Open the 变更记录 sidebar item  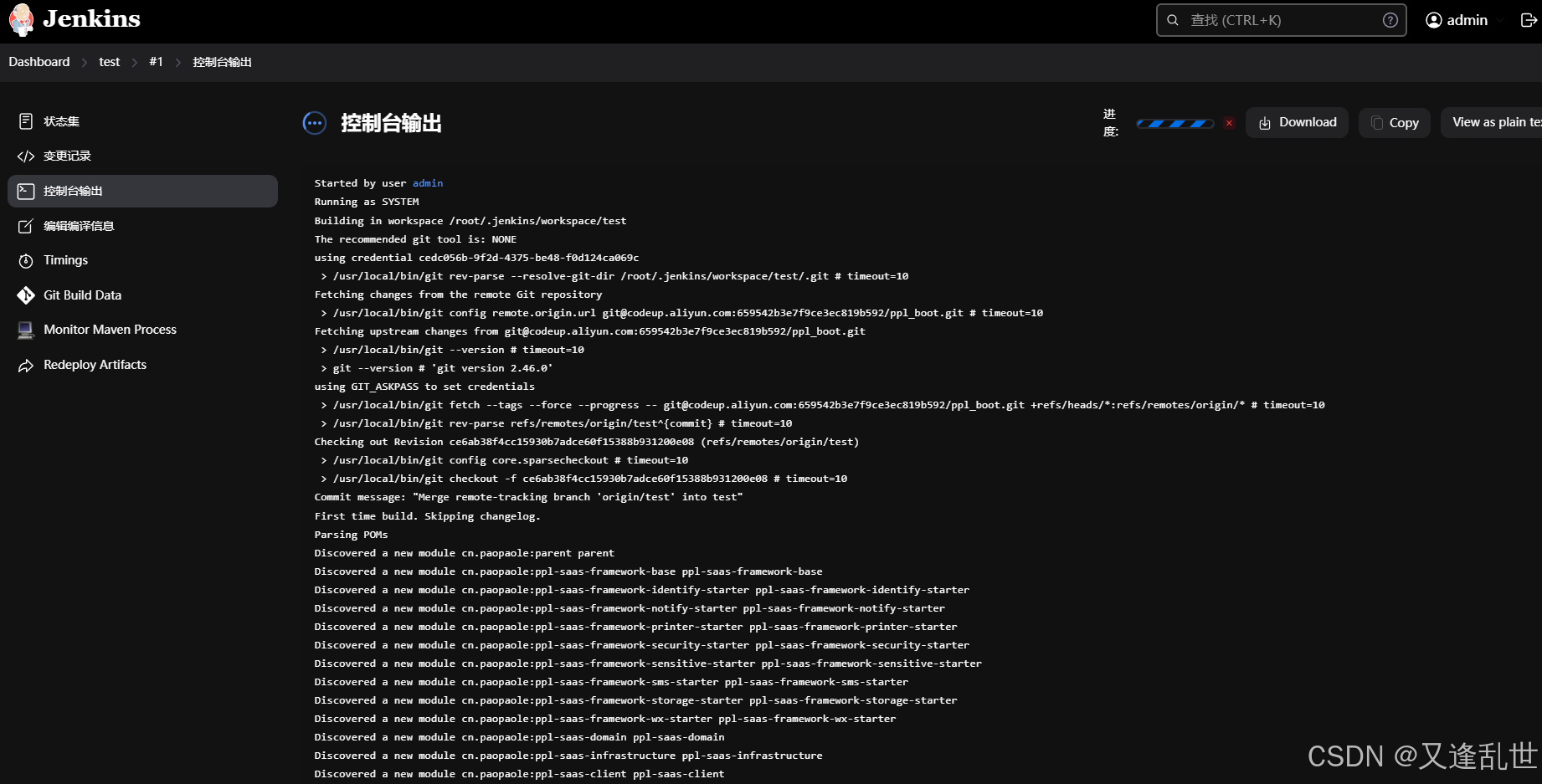click(142, 156)
